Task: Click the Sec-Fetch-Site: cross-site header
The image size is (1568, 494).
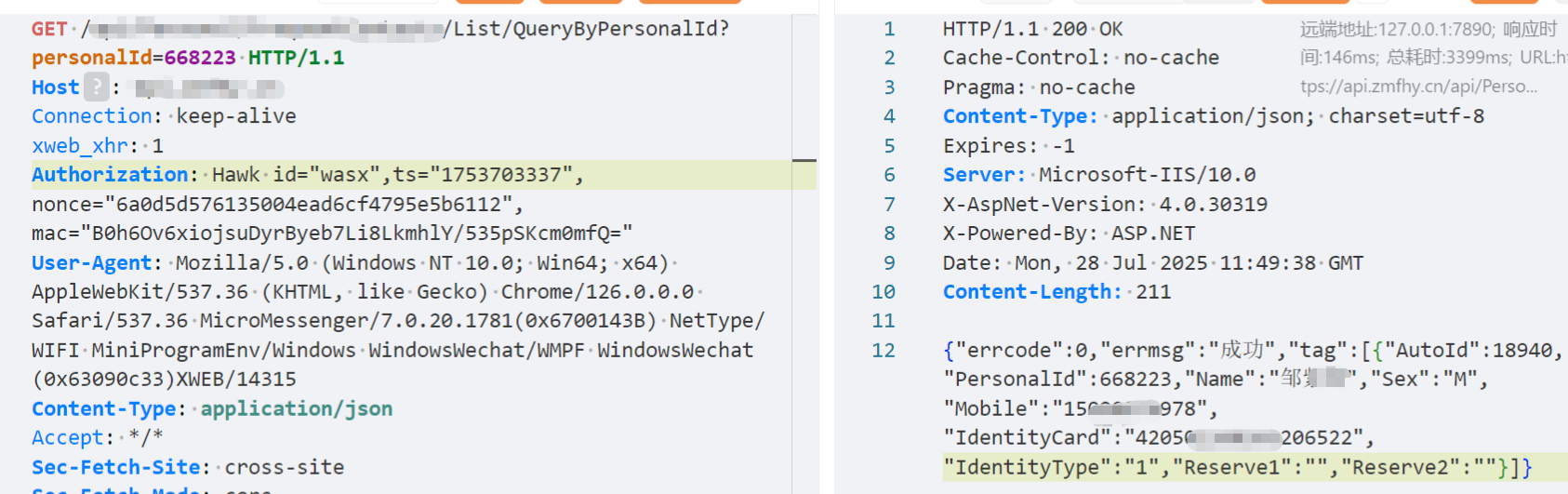Action: click(x=188, y=468)
